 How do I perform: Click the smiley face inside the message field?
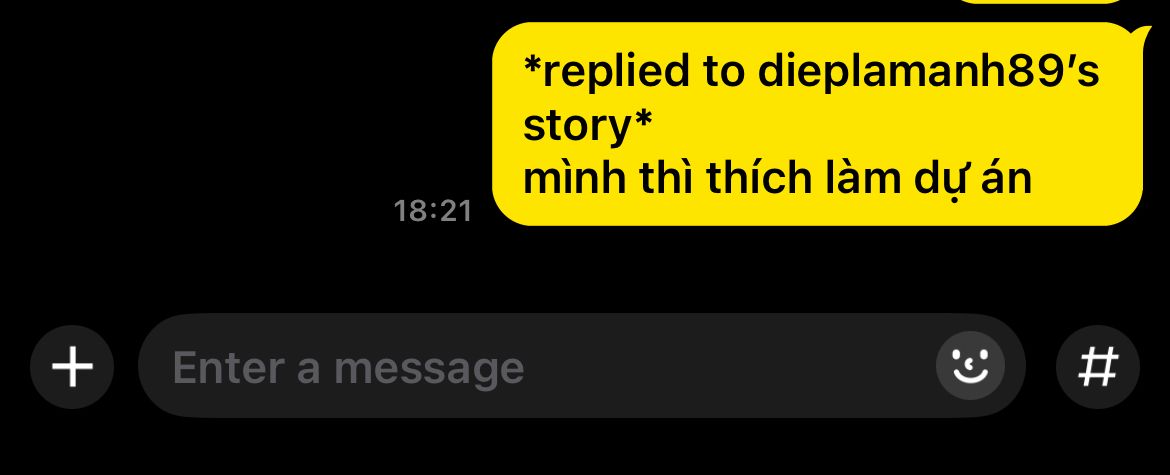pos(970,366)
